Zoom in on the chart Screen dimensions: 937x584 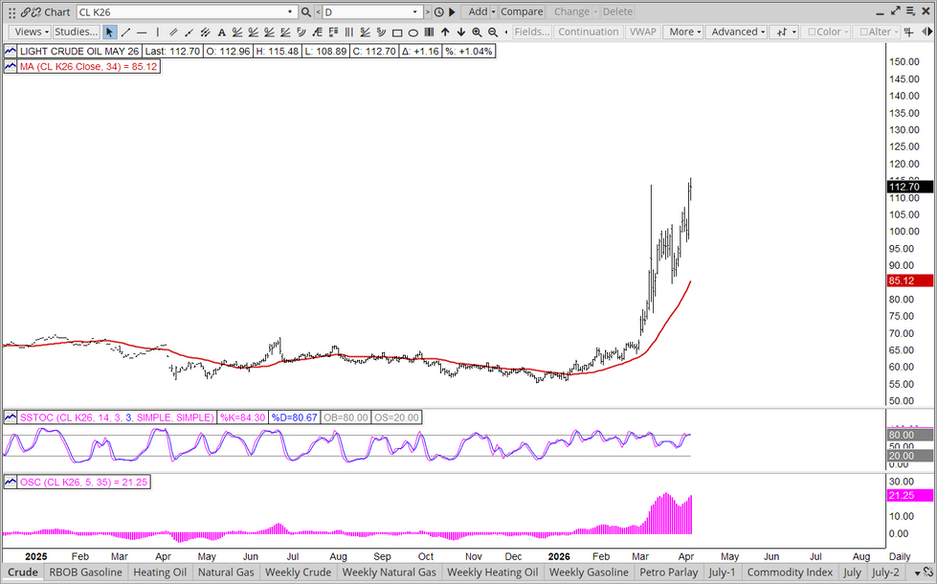tap(477, 32)
